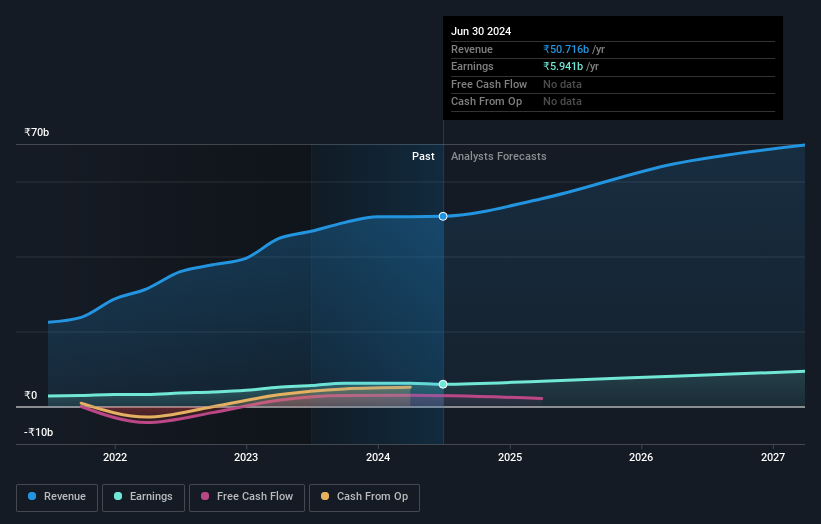Click the Earnings row label in tooltip
The width and height of the screenshot is (821, 524).
click(x=472, y=66)
